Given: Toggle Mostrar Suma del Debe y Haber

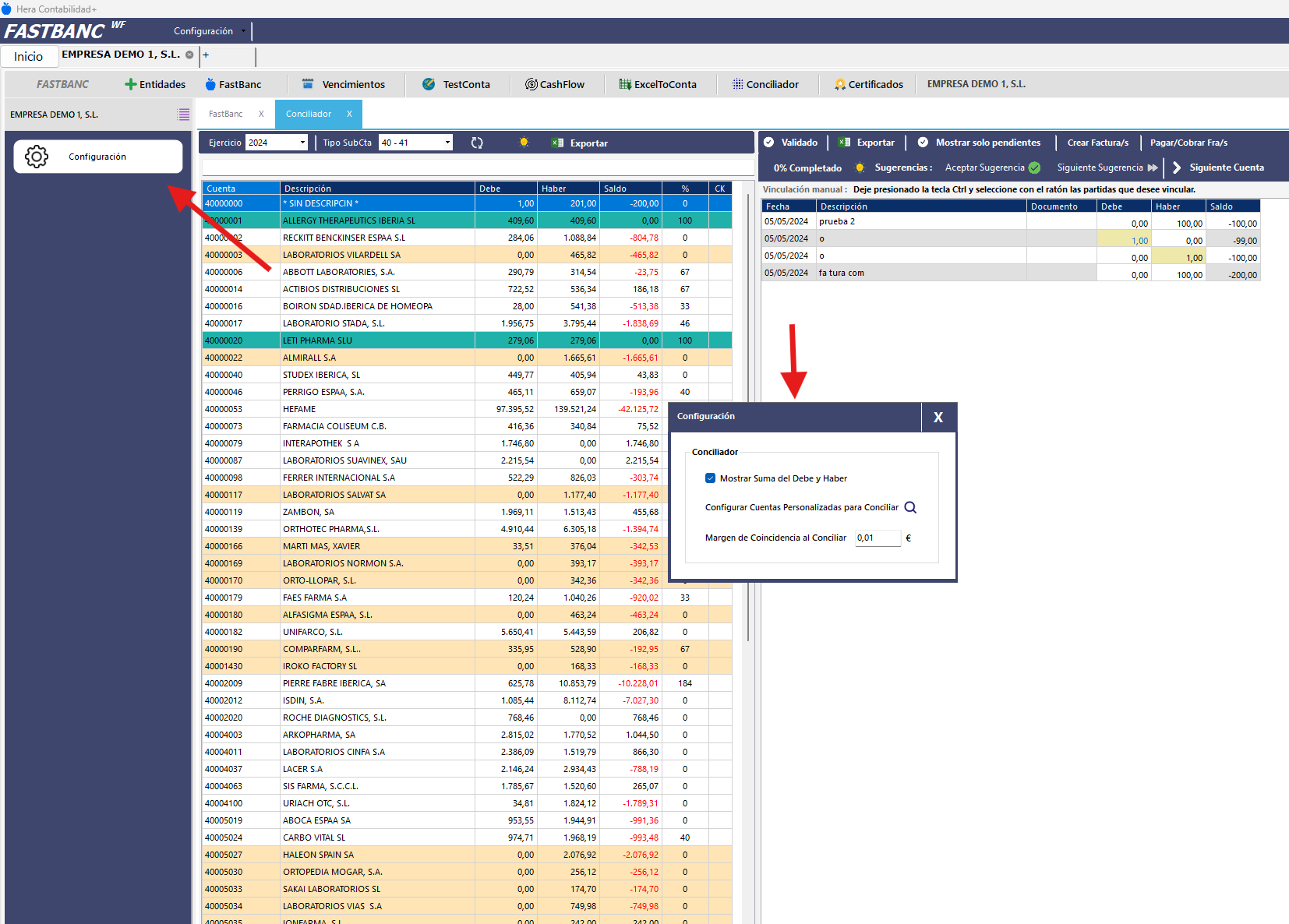Looking at the screenshot, I should (x=710, y=478).
